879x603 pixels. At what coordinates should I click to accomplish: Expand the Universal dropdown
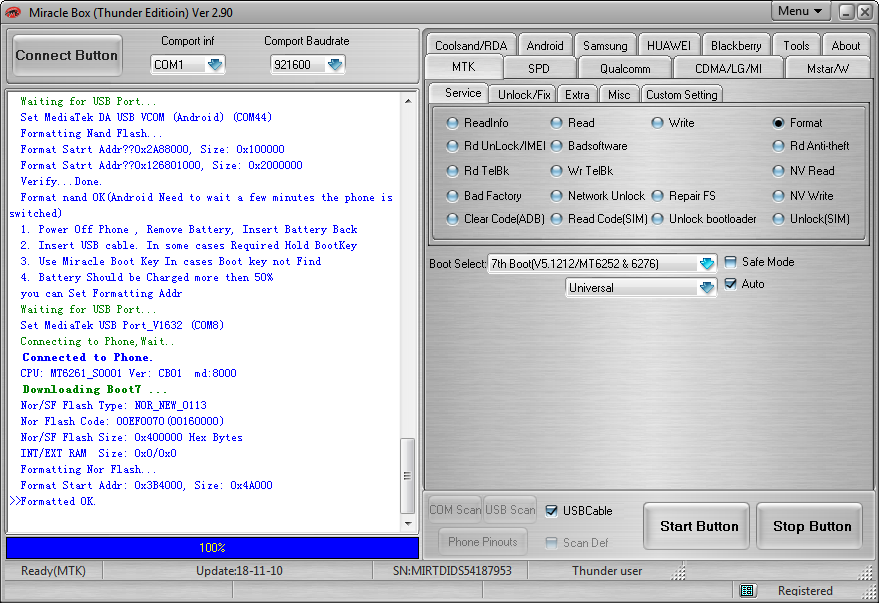point(707,287)
